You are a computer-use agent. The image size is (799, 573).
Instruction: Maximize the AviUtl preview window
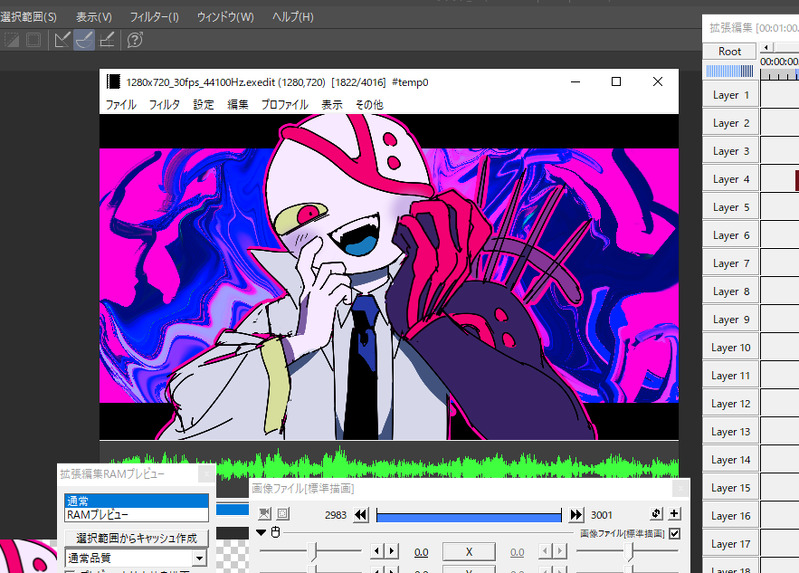click(616, 82)
